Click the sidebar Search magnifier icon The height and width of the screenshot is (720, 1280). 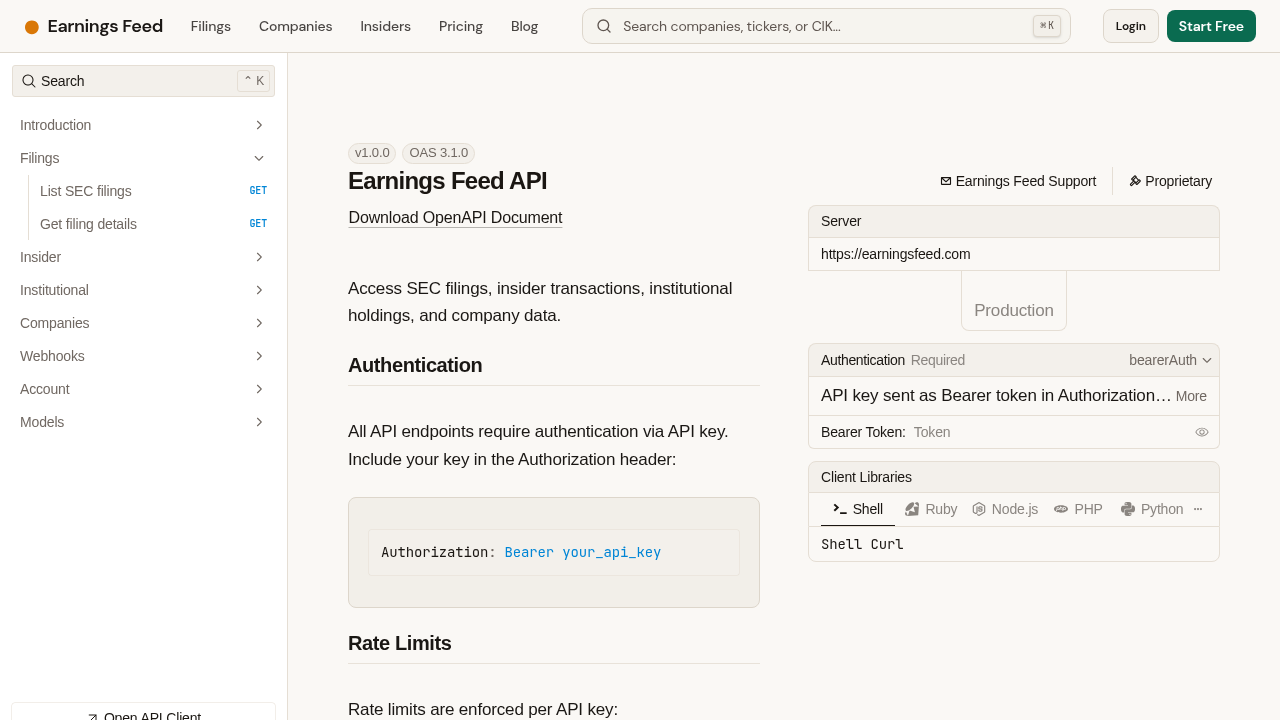pos(29,81)
